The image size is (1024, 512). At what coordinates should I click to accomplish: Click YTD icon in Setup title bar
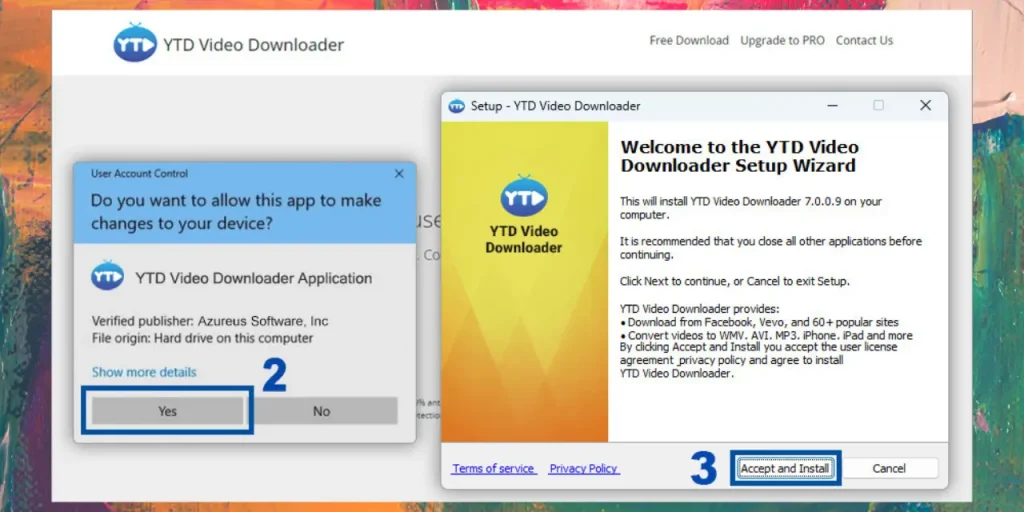pyautogui.click(x=456, y=106)
